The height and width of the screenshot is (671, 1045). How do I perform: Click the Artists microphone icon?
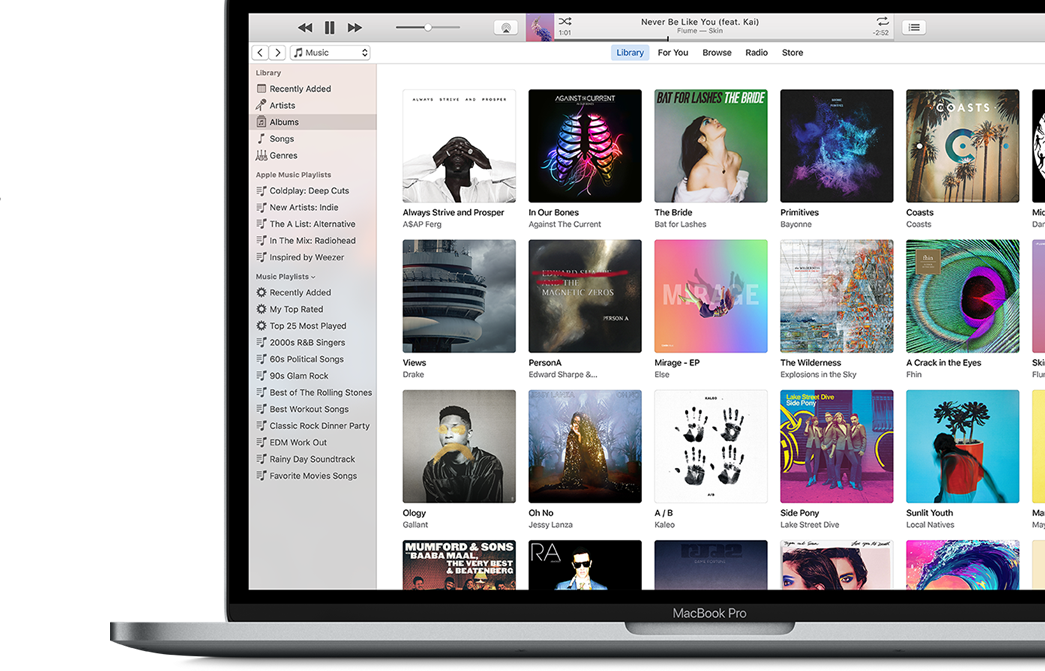[x=261, y=105]
